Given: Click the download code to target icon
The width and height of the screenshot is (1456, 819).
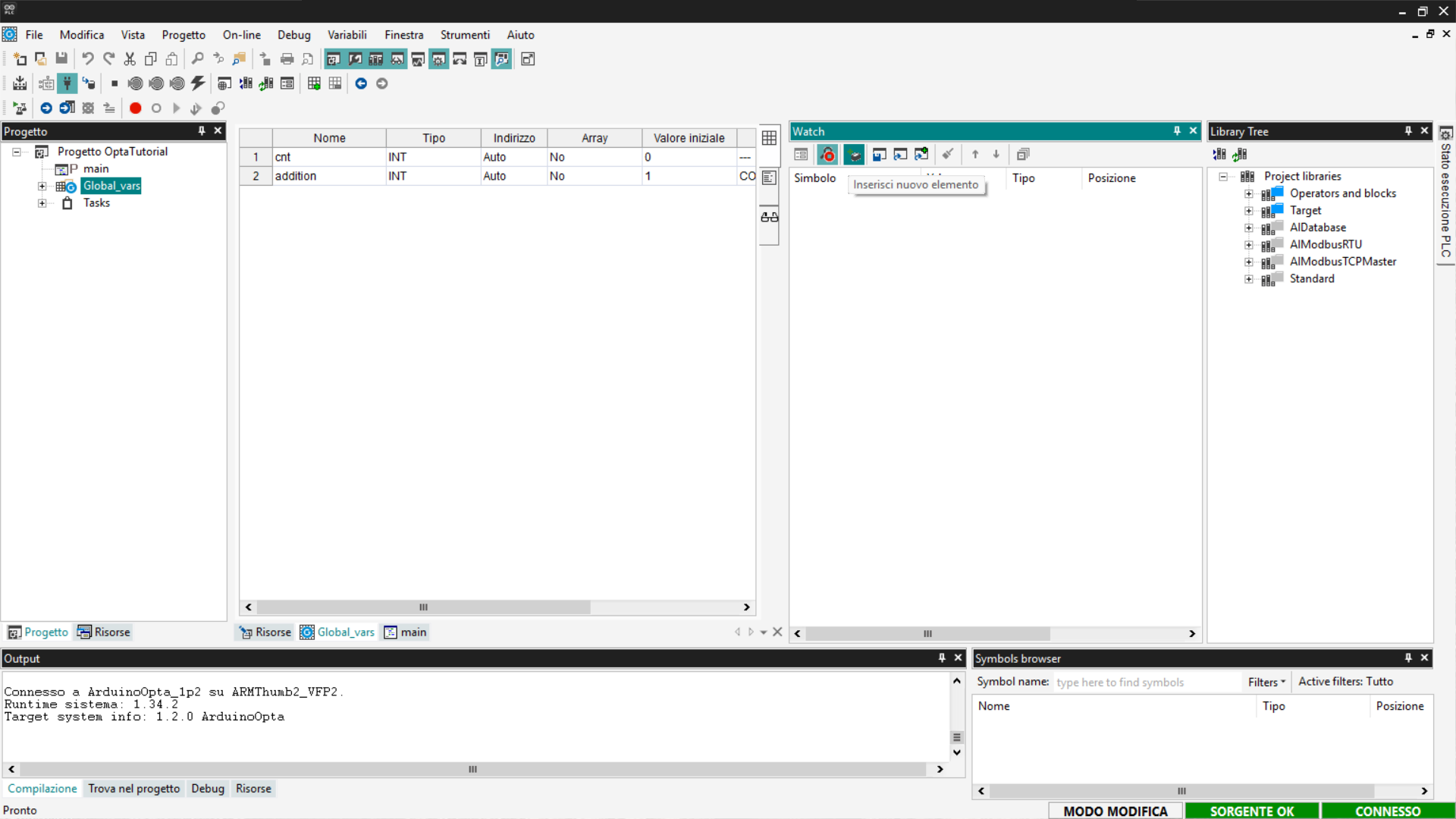Looking at the screenshot, I should 20,83.
